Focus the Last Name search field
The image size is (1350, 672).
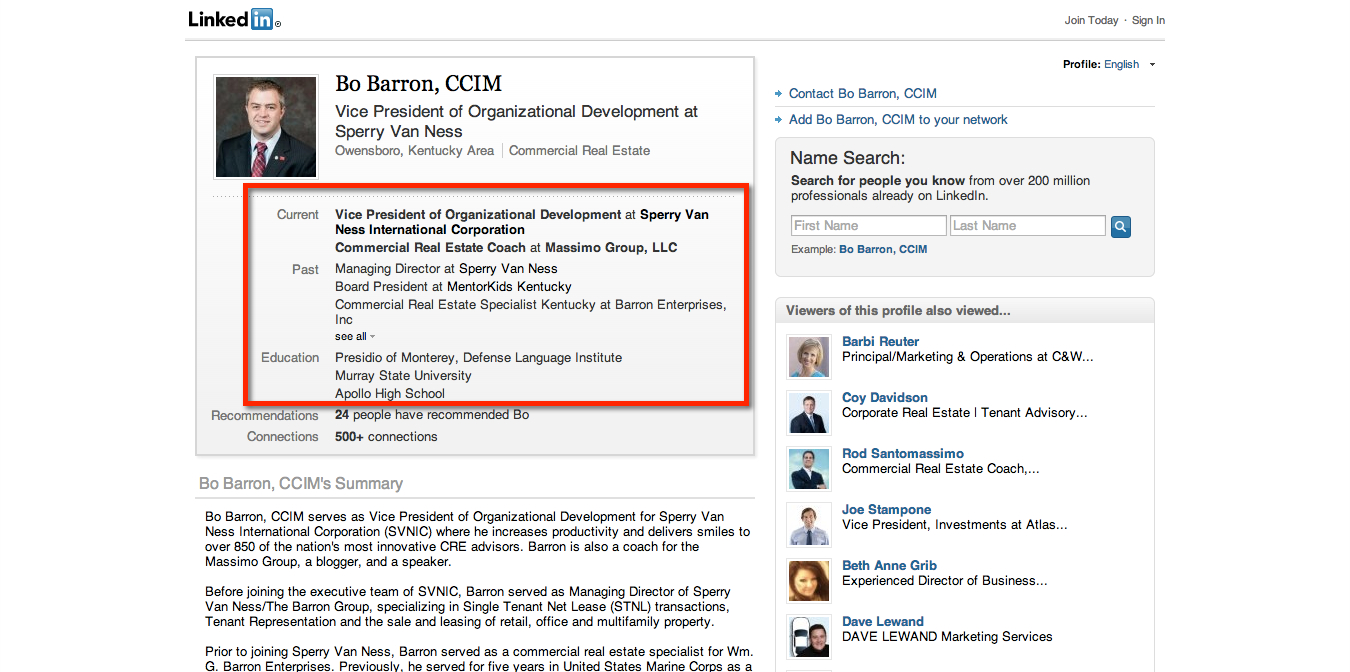1028,226
